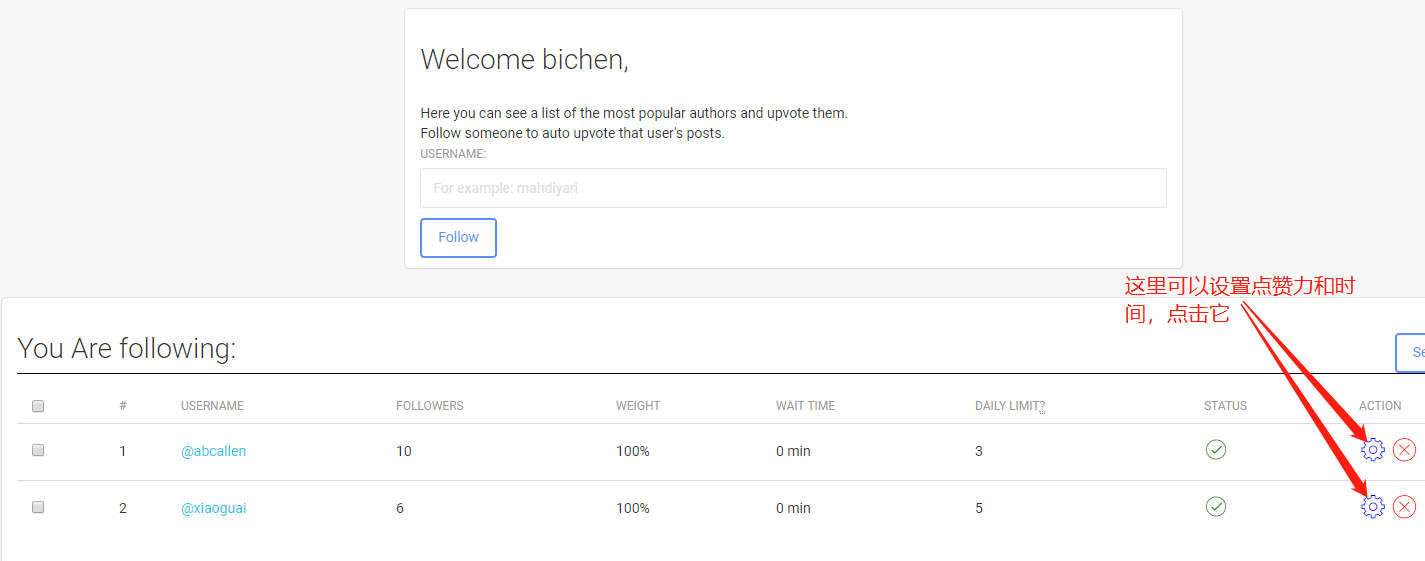Screen dimensions: 1425x561
Task: Click the WAIT TIME column header
Action: click(805, 406)
